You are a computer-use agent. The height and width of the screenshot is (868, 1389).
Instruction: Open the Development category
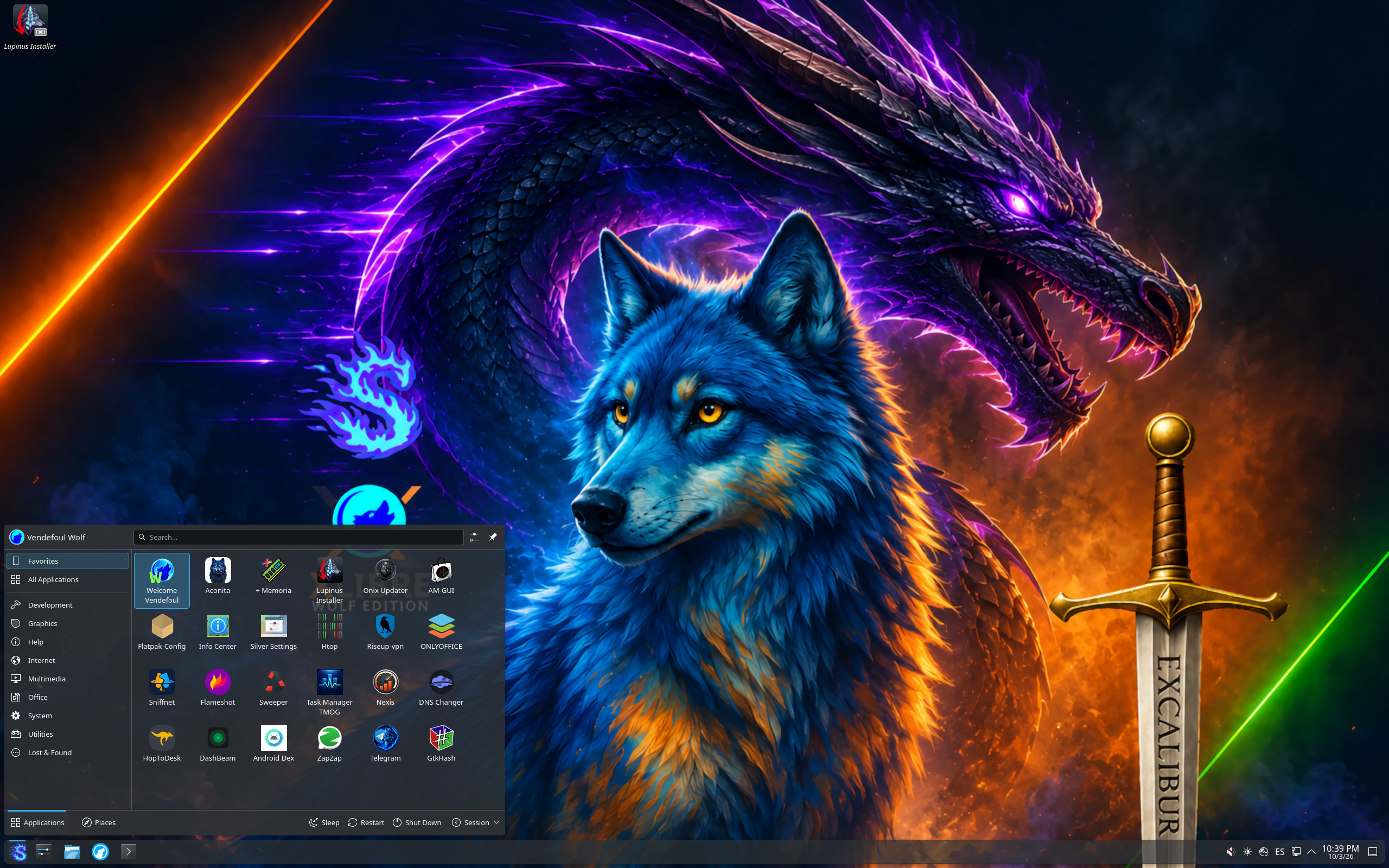tap(68, 604)
